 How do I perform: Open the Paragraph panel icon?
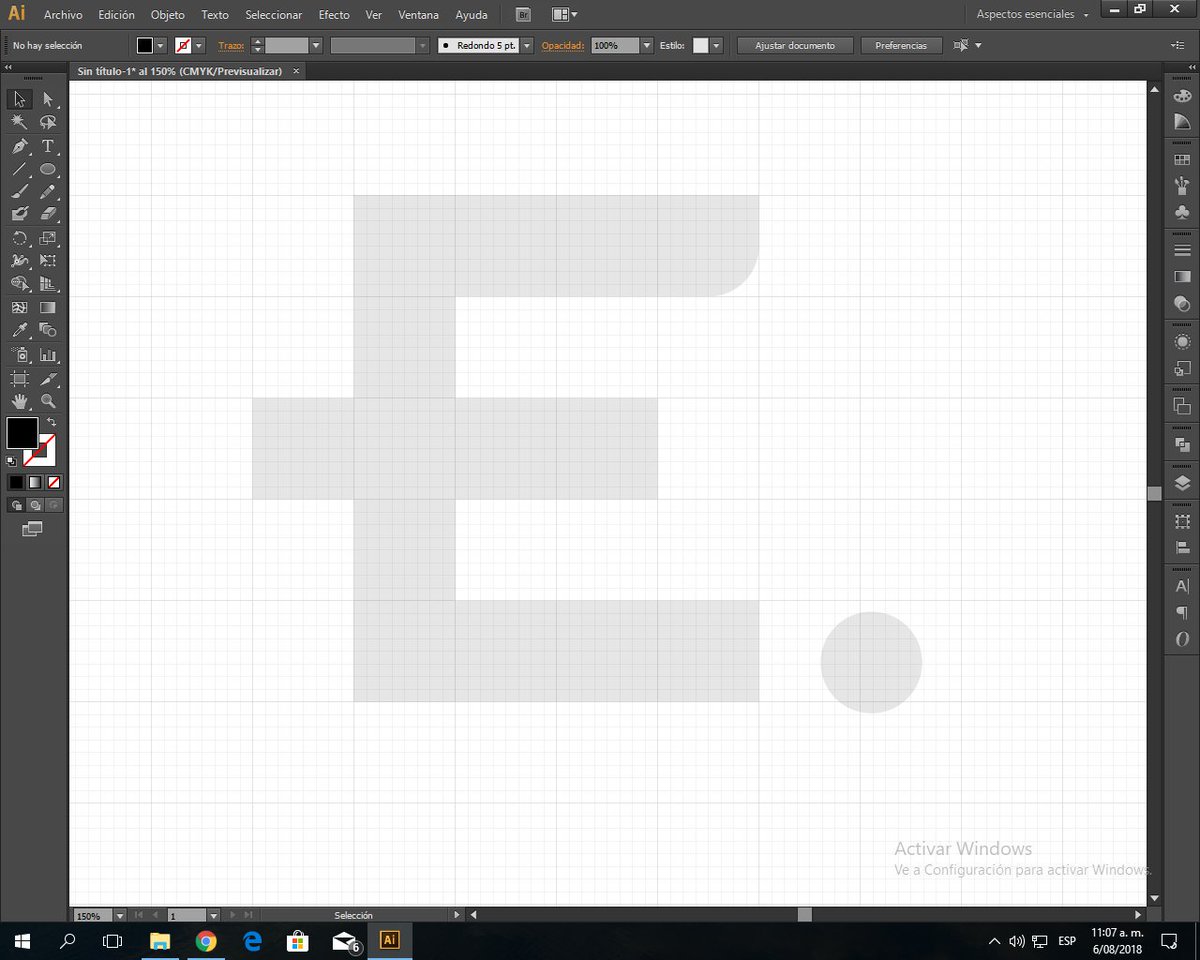click(1182, 613)
